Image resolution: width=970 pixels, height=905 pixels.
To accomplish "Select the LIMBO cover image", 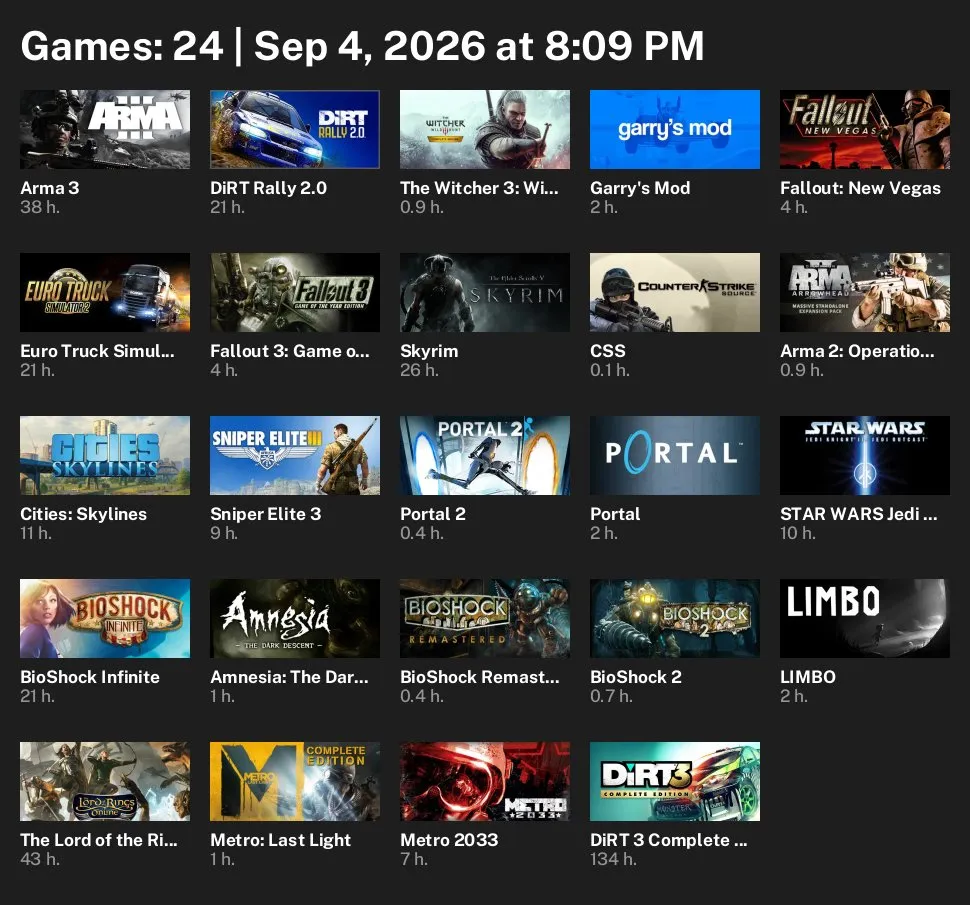I will pyautogui.click(x=865, y=619).
